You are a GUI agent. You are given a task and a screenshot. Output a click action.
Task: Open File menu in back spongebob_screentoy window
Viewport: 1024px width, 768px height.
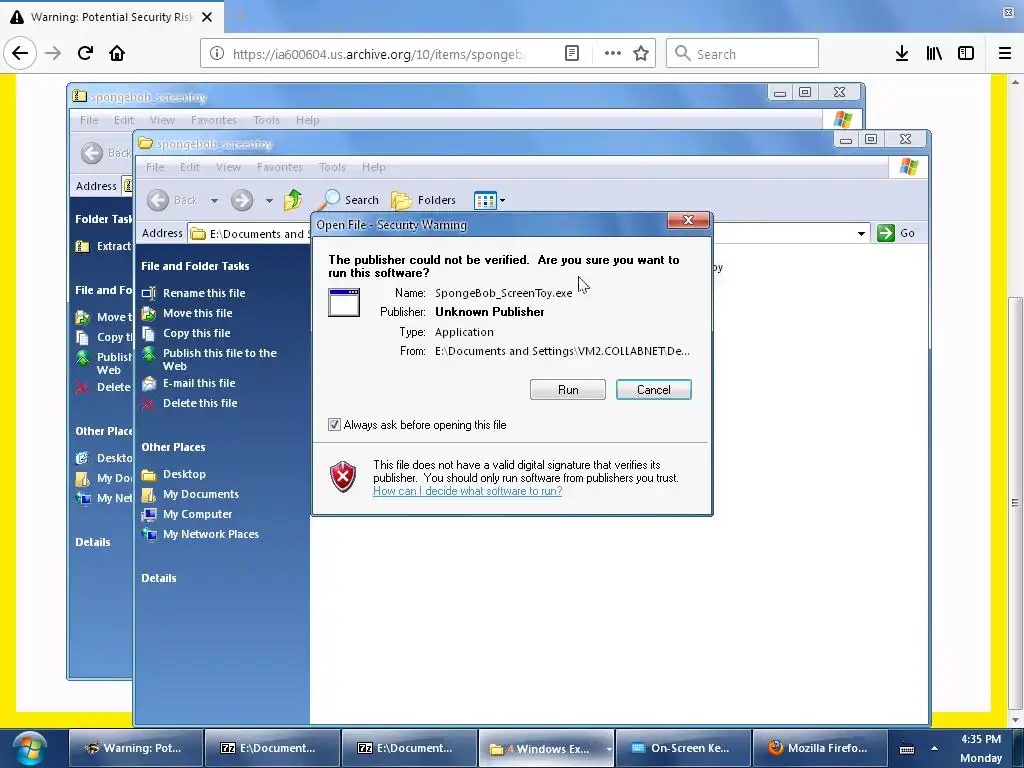point(89,120)
